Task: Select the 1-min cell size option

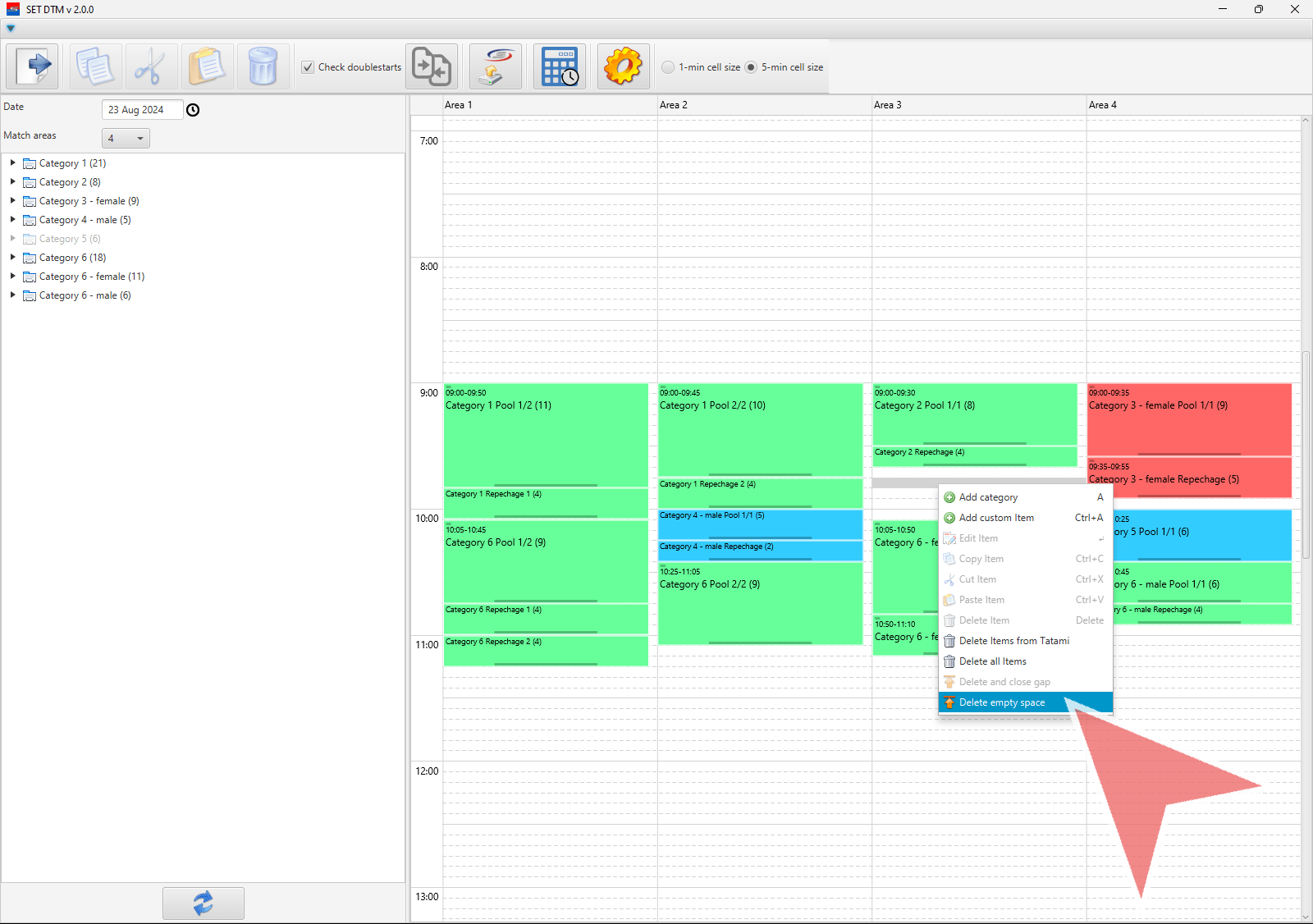Action: tap(668, 67)
